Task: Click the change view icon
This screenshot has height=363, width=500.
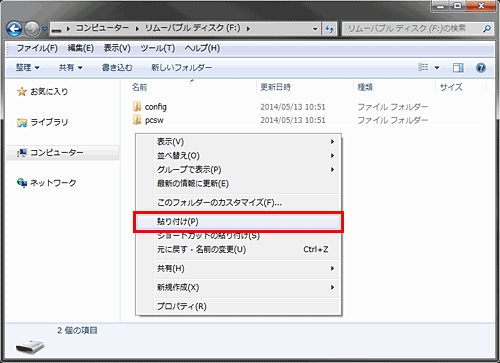Action: click(x=423, y=68)
